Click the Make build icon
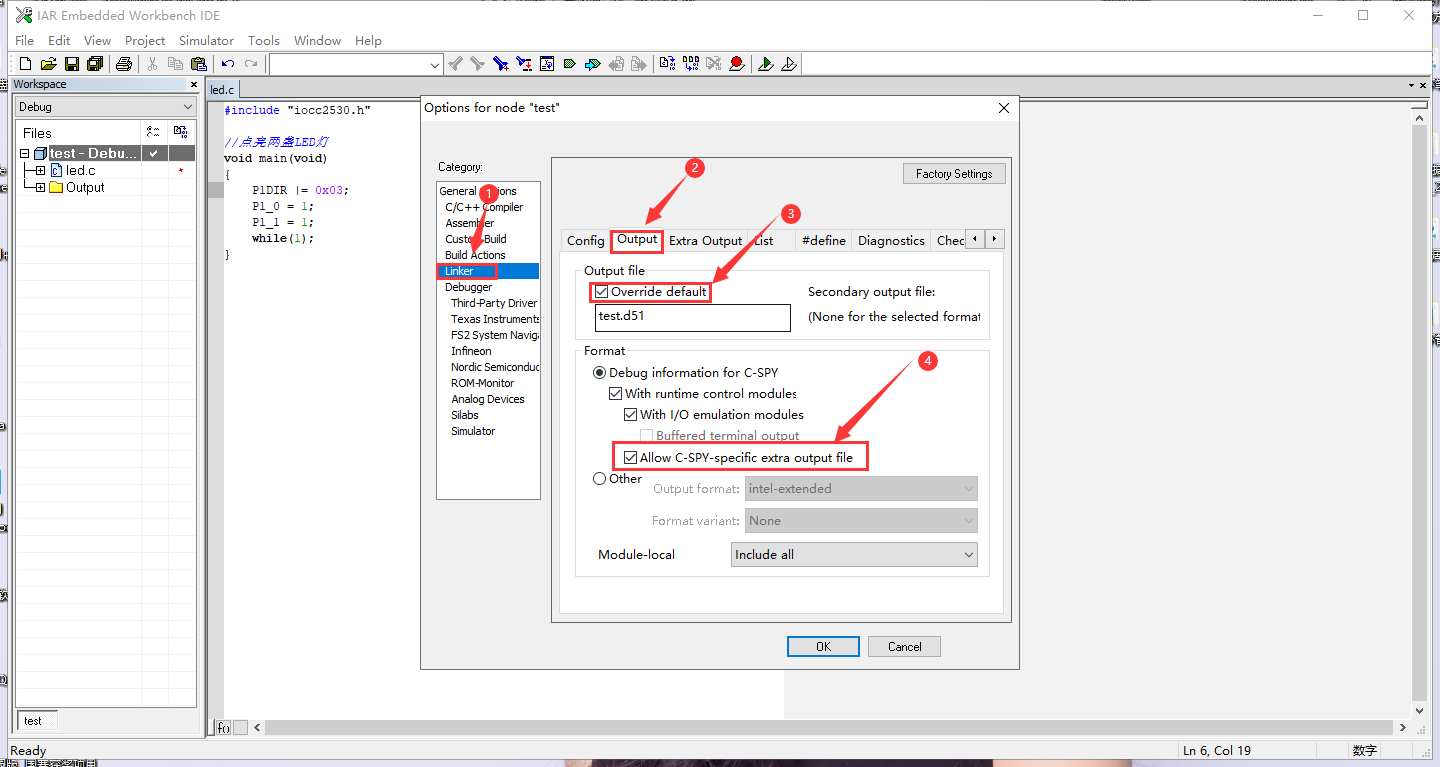The width and height of the screenshot is (1440, 767). click(690, 64)
